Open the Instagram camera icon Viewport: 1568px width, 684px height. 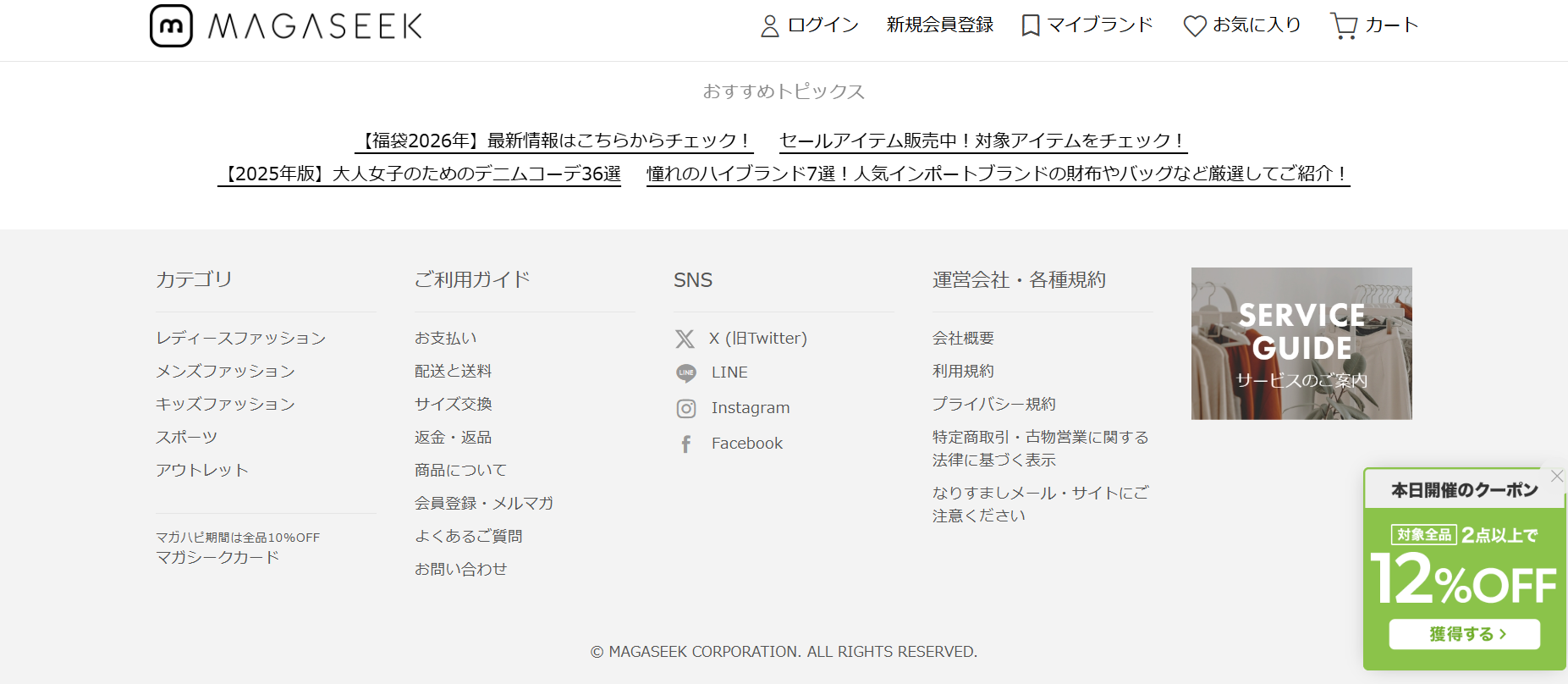[x=685, y=409]
